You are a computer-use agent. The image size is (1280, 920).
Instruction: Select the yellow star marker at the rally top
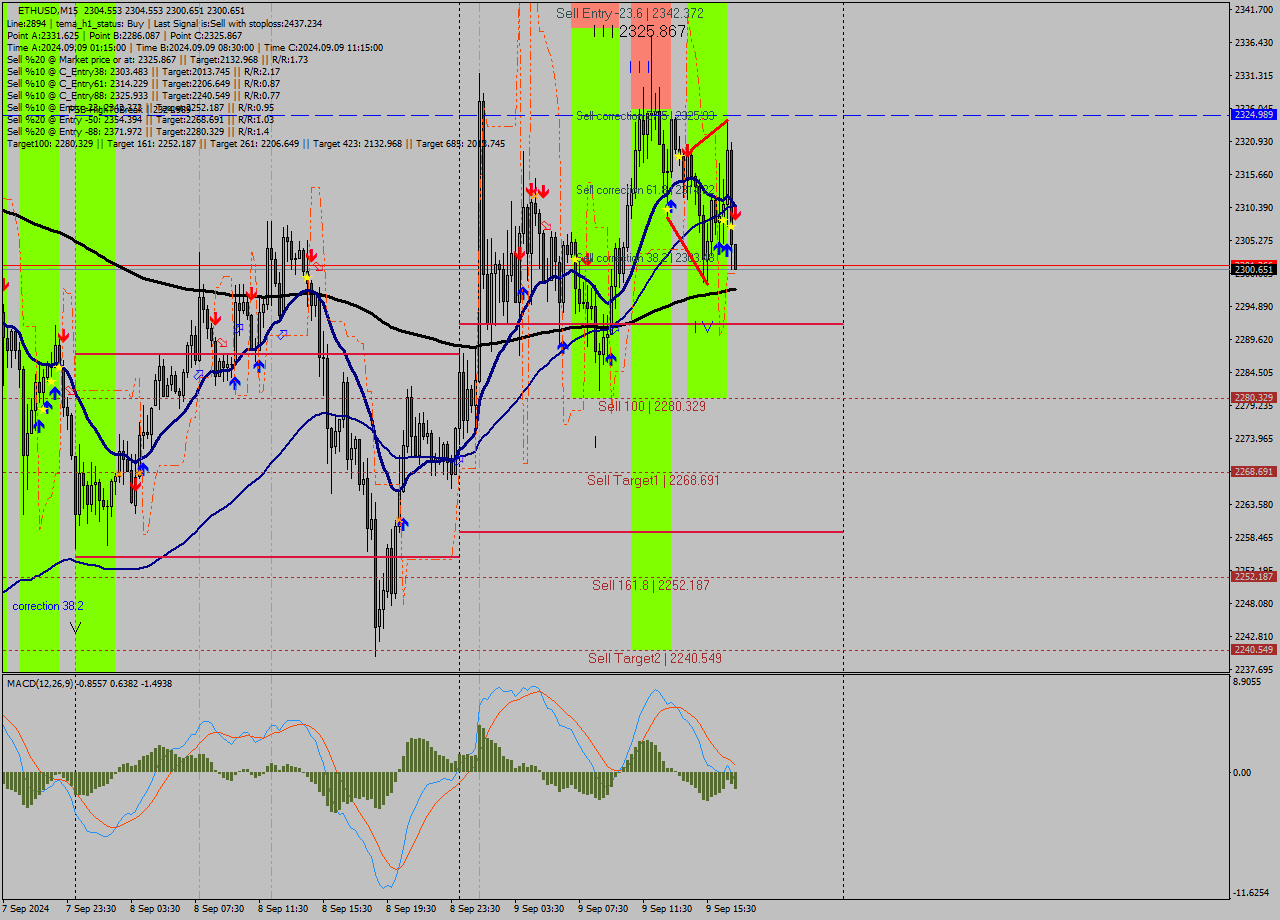point(678,157)
